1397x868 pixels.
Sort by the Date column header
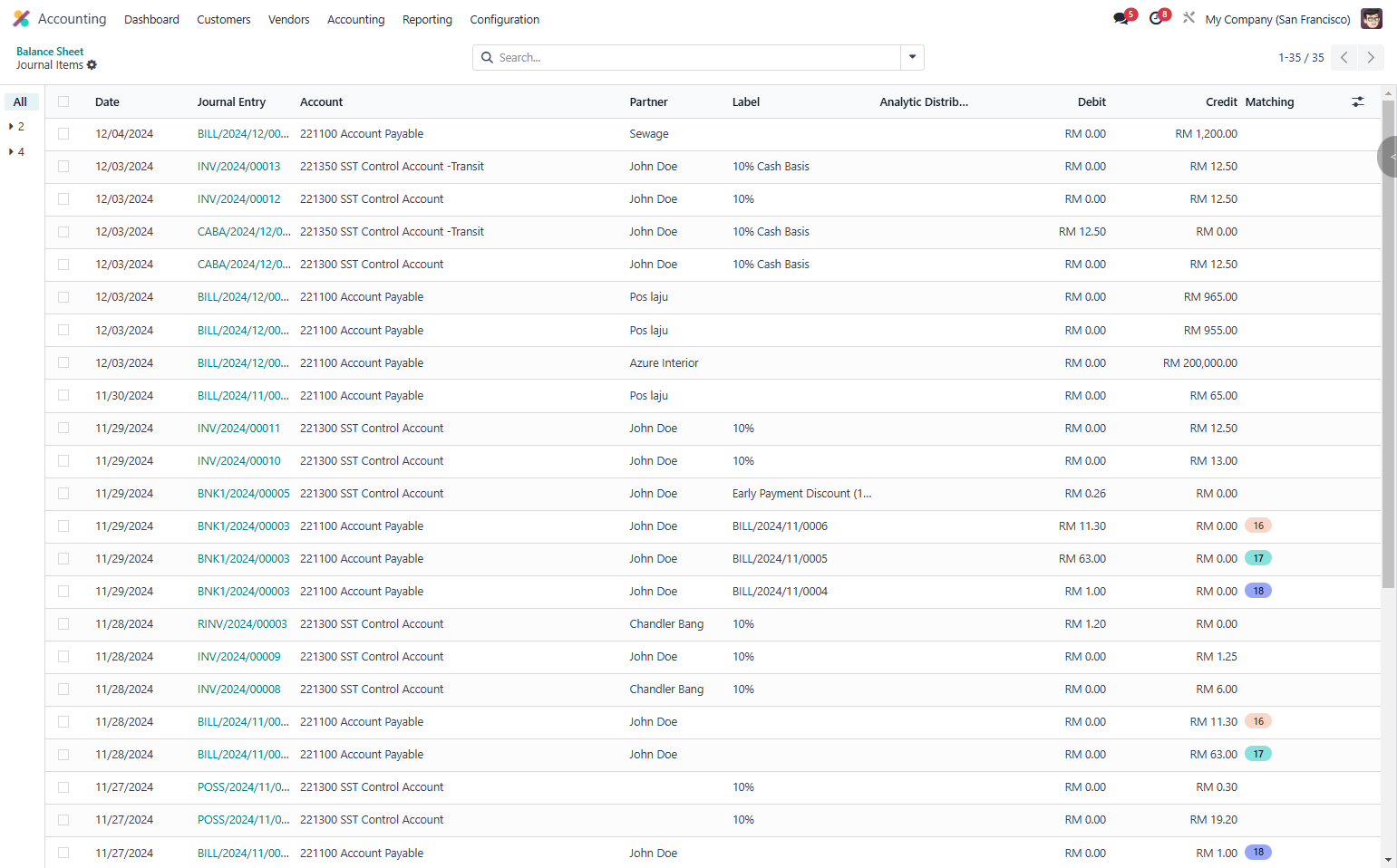point(107,101)
